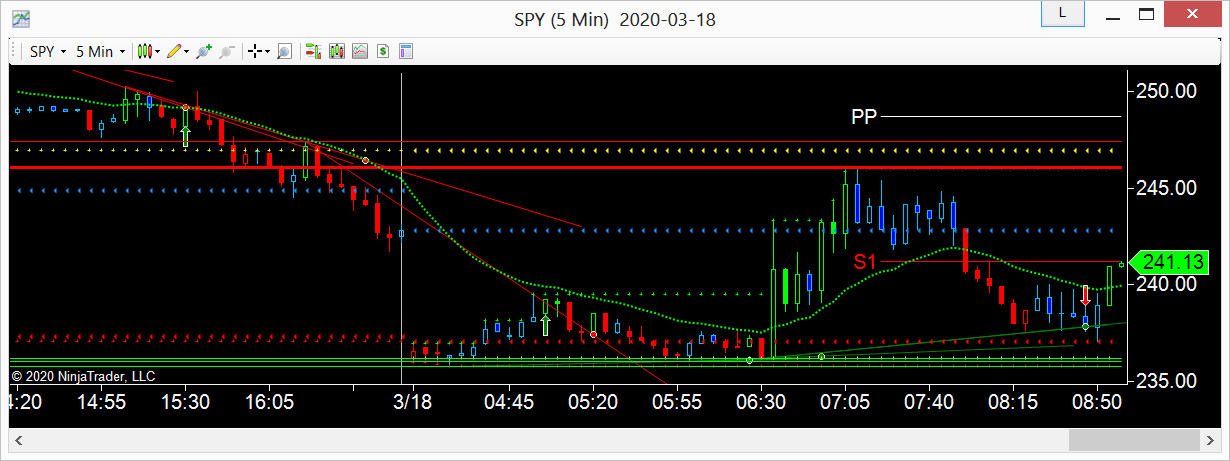This screenshot has height=461, width=1230.
Task: Click the scrollbar left arrow
Action: (x=18, y=440)
